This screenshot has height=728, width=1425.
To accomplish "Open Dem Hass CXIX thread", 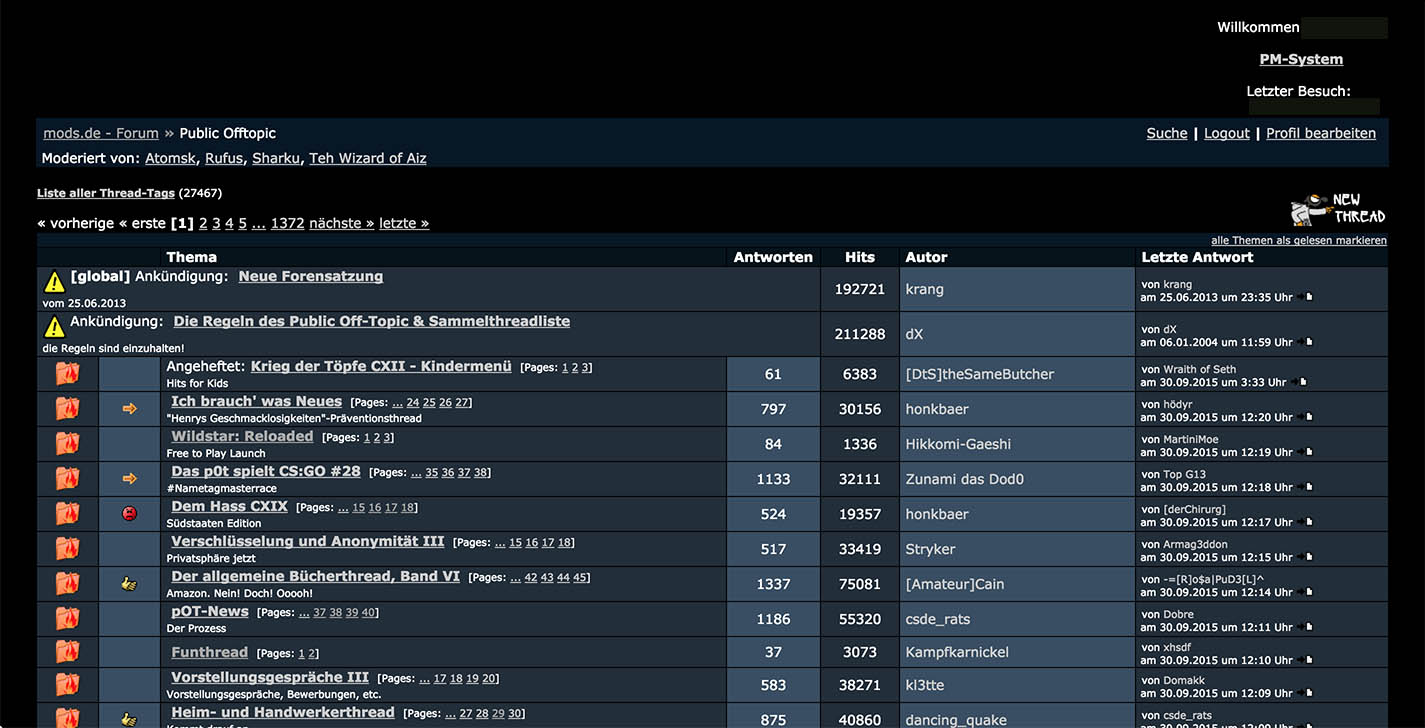I will 229,506.
